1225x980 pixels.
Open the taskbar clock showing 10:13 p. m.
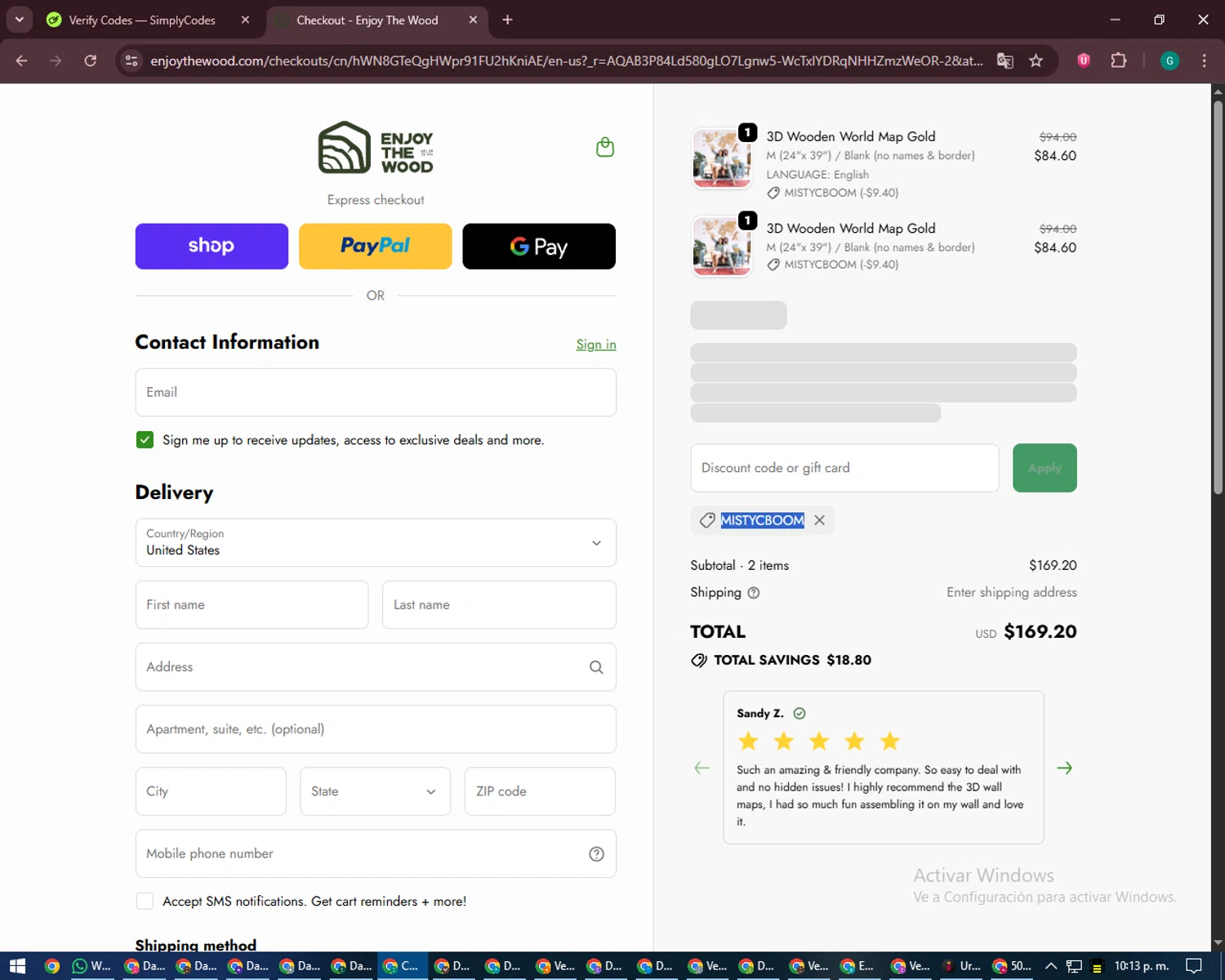1142,966
